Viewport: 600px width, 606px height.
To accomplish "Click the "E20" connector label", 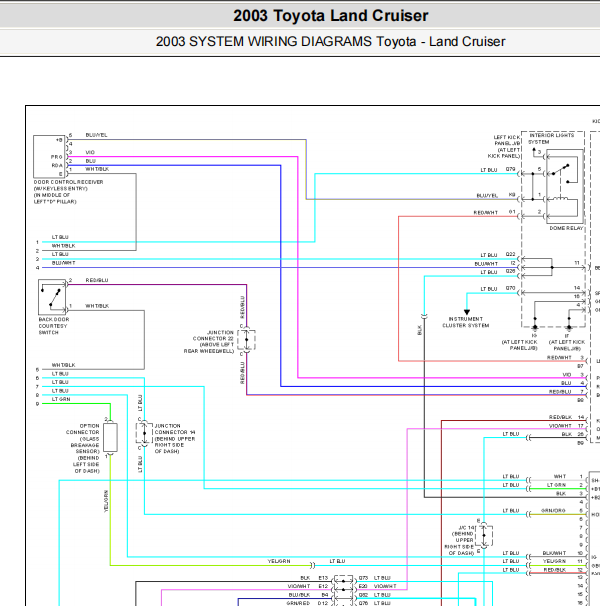I will click(x=363, y=586).
